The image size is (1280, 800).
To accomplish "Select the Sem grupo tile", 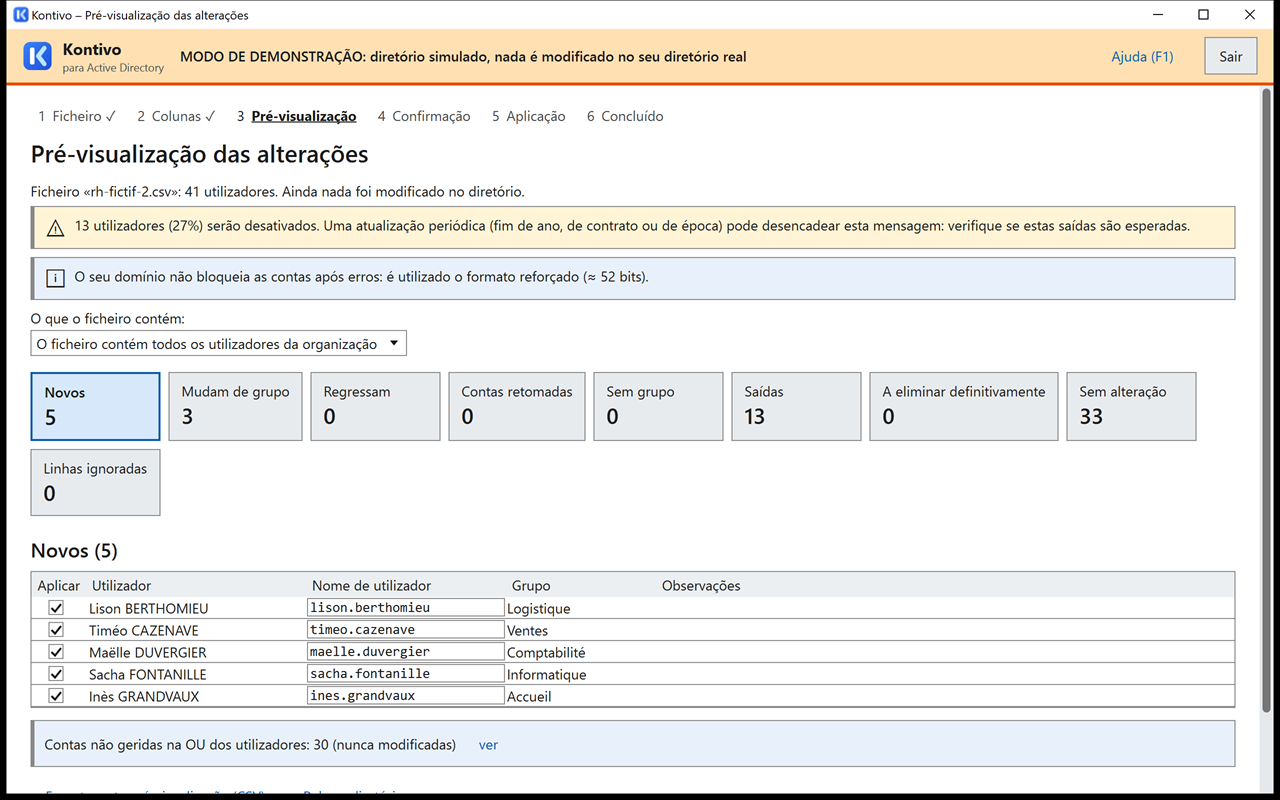I will coord(658,406).
